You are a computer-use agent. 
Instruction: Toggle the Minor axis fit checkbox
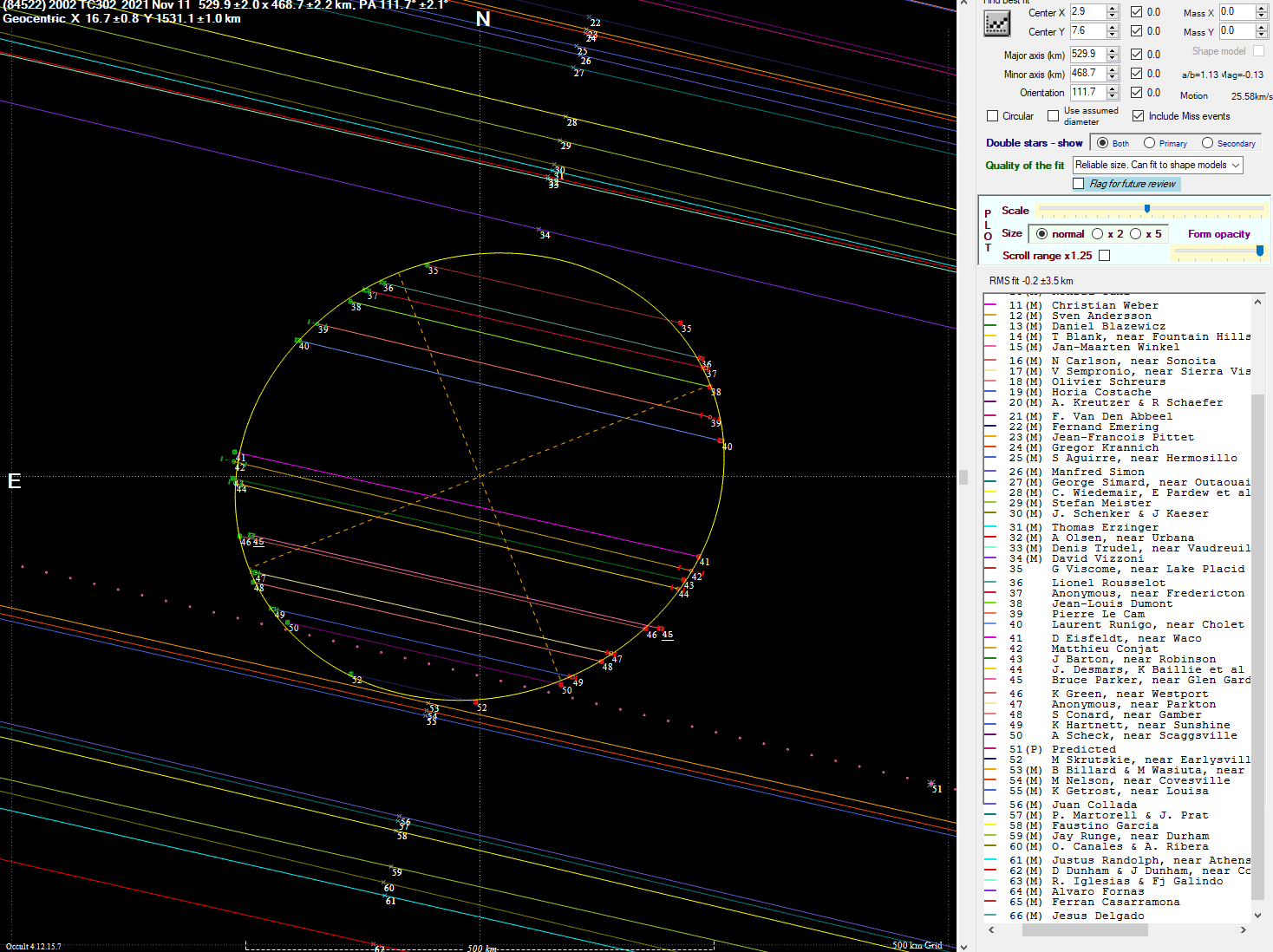pyautogui.click(x=1136, y=74)
